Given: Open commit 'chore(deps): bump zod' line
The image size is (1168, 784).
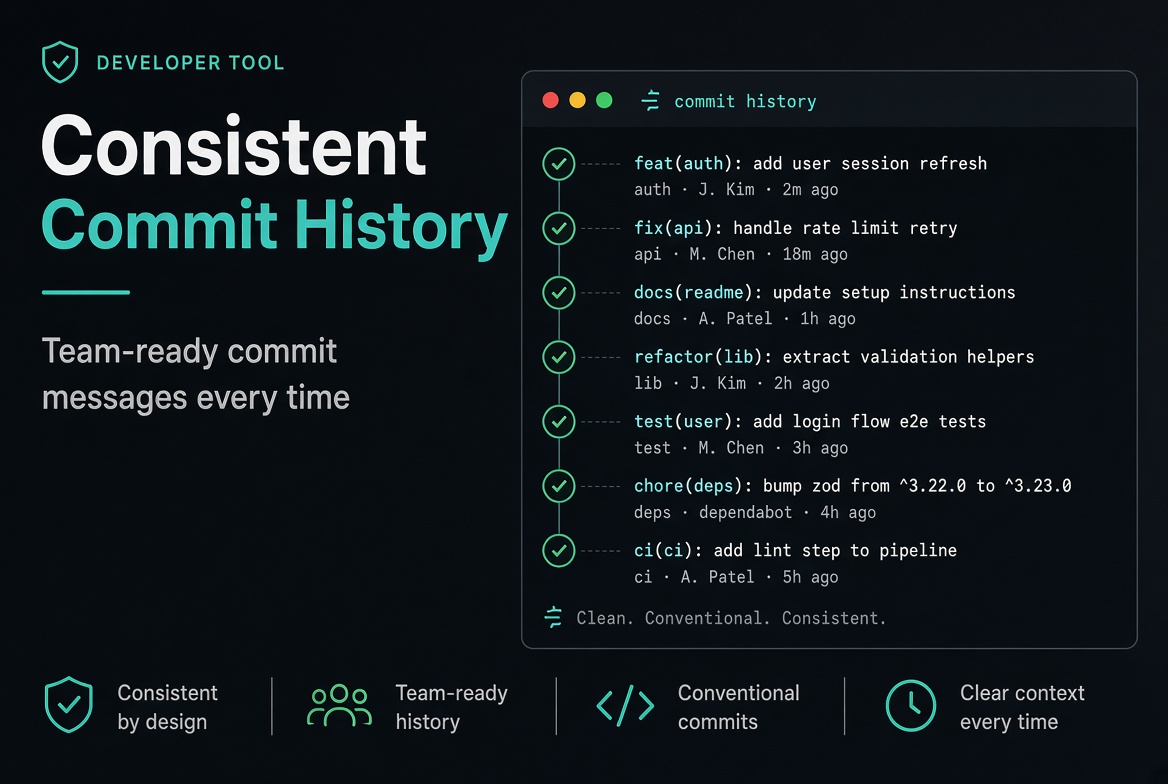Looking at the screenshot, I should pyautogui.click(x=853, y=486).
